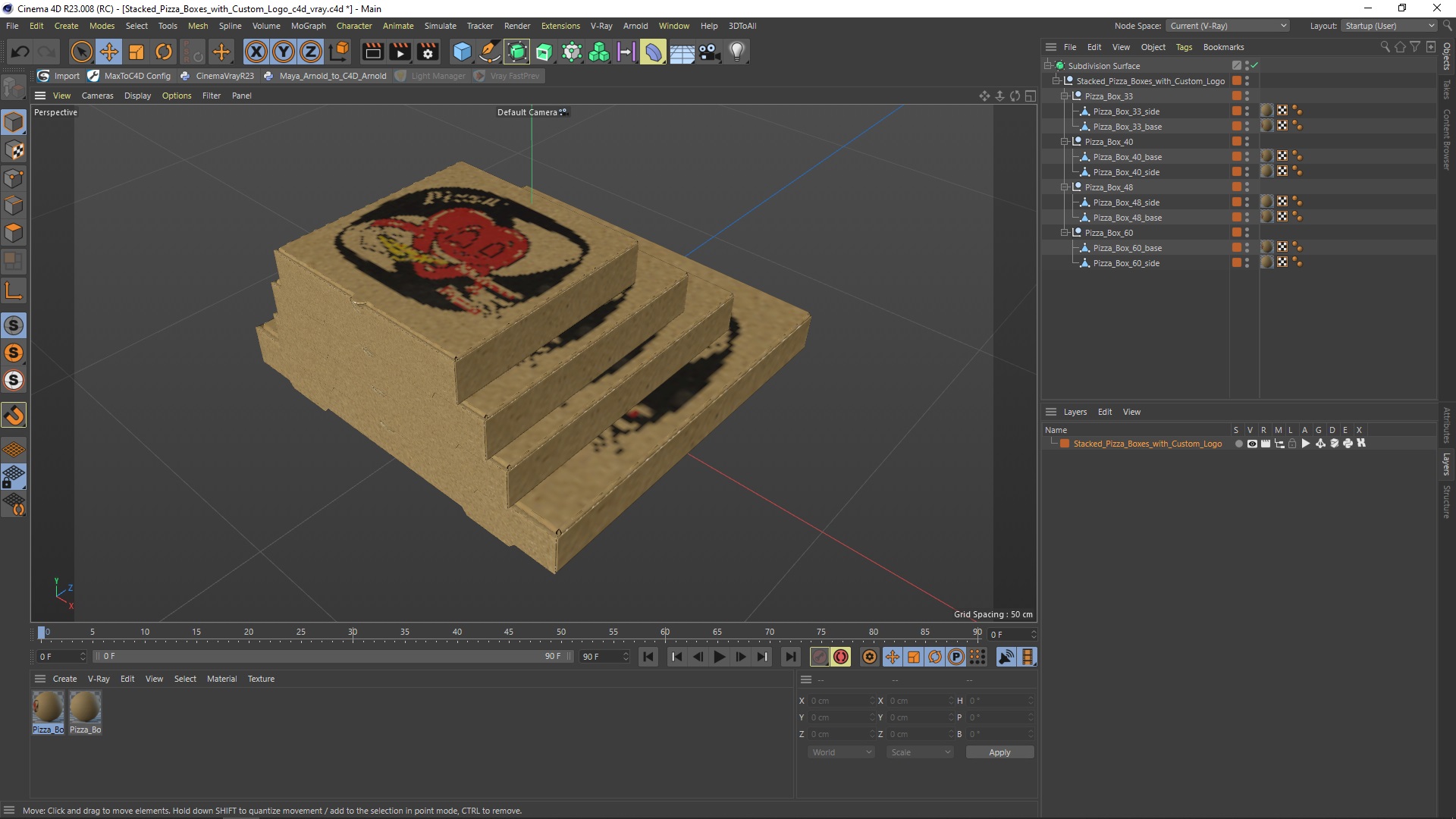Open the Cameras viewport menu
Screen dimensions: 1456x819
pyautogui.click(x=97, y=96)
